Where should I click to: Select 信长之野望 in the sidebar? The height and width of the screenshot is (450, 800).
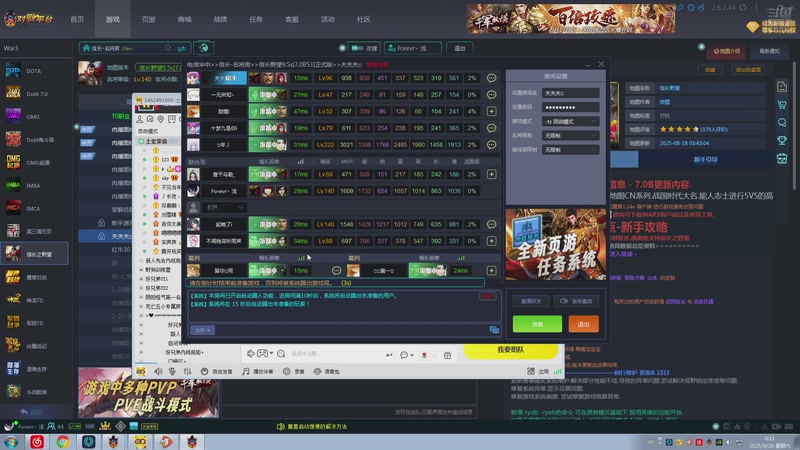[x=34, y=254]
